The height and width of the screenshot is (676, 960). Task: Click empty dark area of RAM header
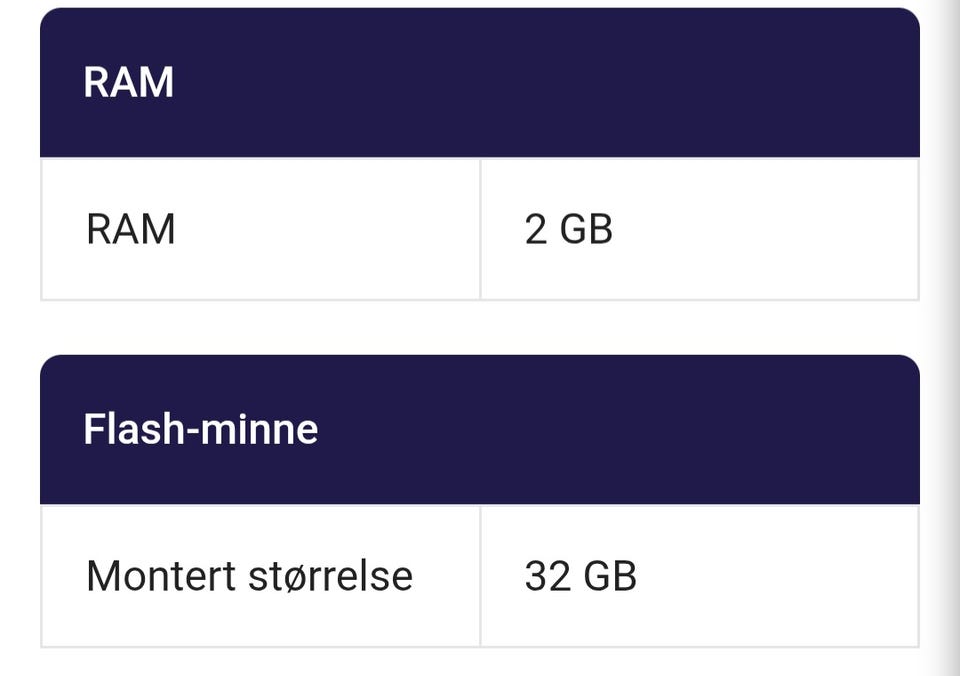tap(600, 83)
